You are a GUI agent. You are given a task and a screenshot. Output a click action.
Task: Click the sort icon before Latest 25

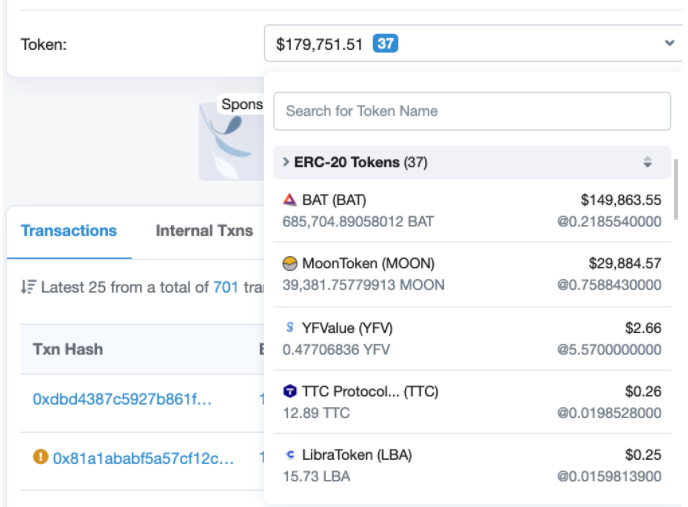point(27,289)
